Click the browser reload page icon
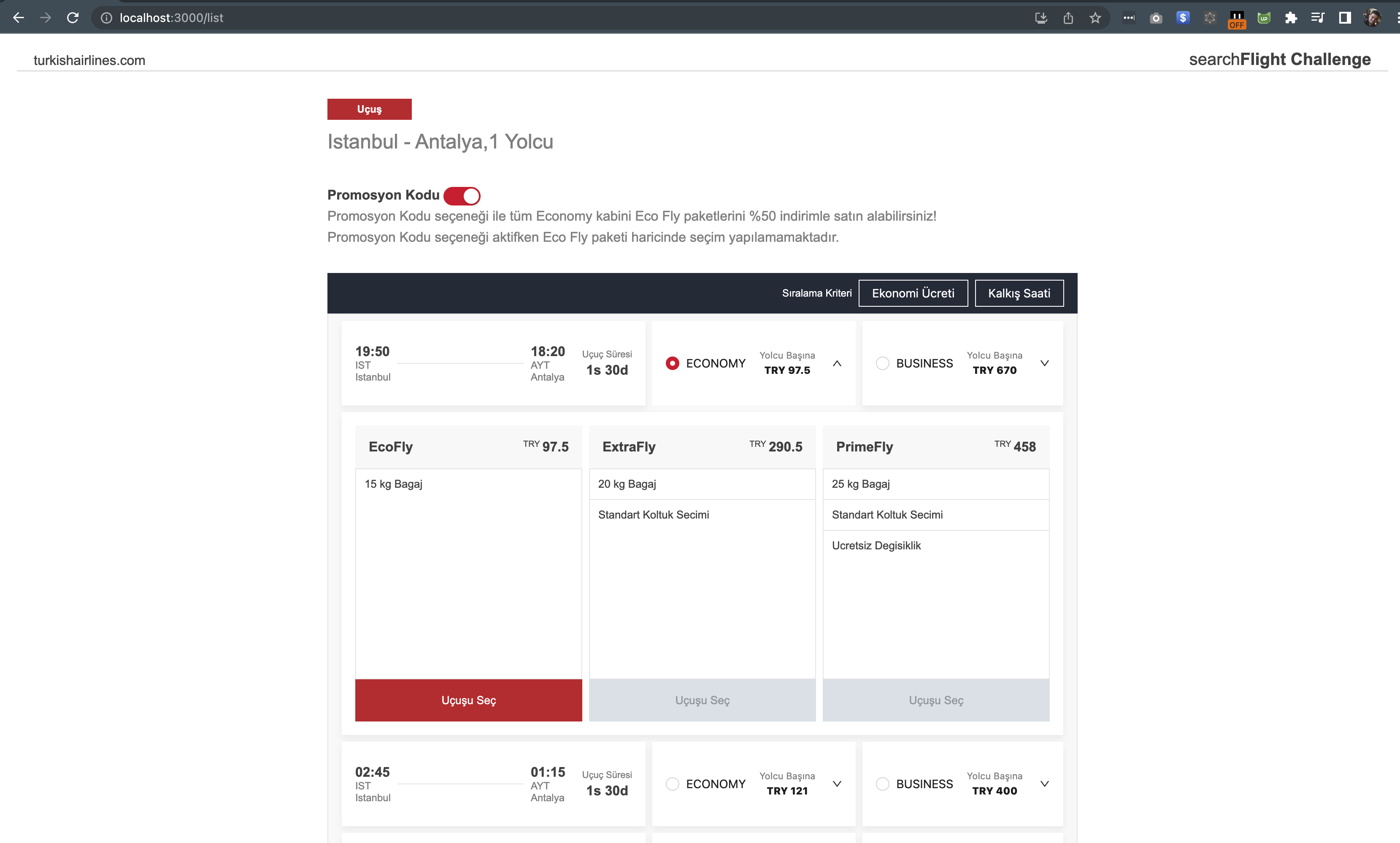Viewport: 1400px width, 843px height. [x=73, y=18]
